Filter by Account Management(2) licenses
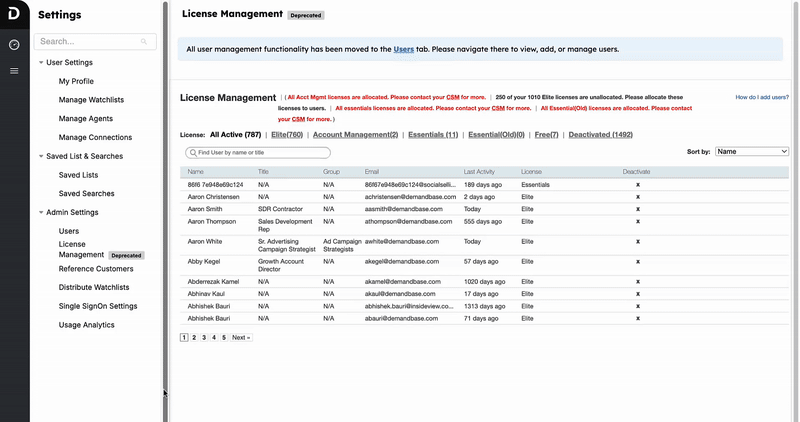800x422 pixels. [356, 135]
